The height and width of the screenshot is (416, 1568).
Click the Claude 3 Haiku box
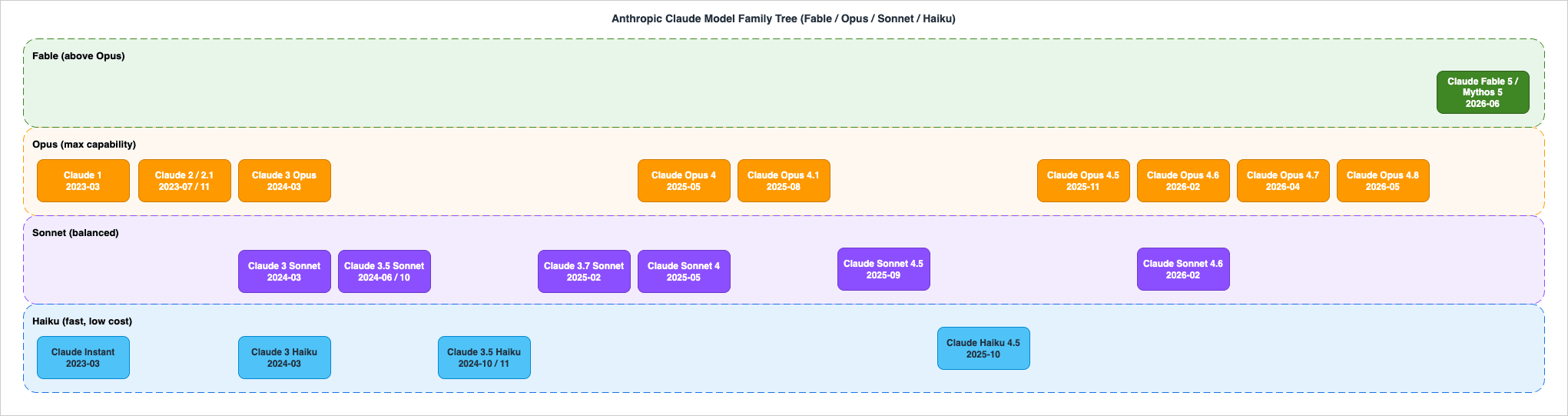[284, 358]
